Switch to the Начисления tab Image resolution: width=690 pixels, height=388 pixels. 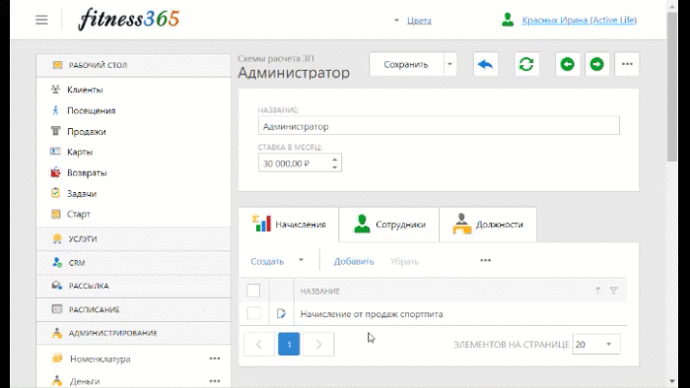[x=289, y=224]
